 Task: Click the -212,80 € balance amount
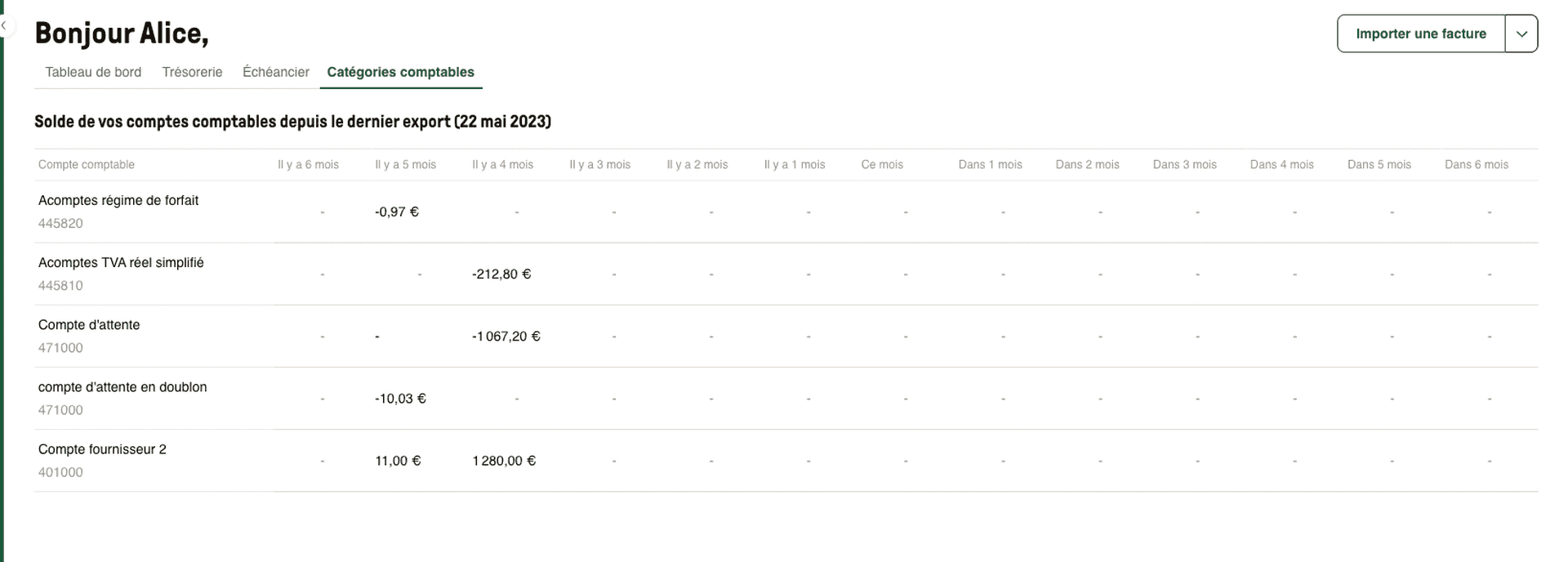(x=501, y=274)
